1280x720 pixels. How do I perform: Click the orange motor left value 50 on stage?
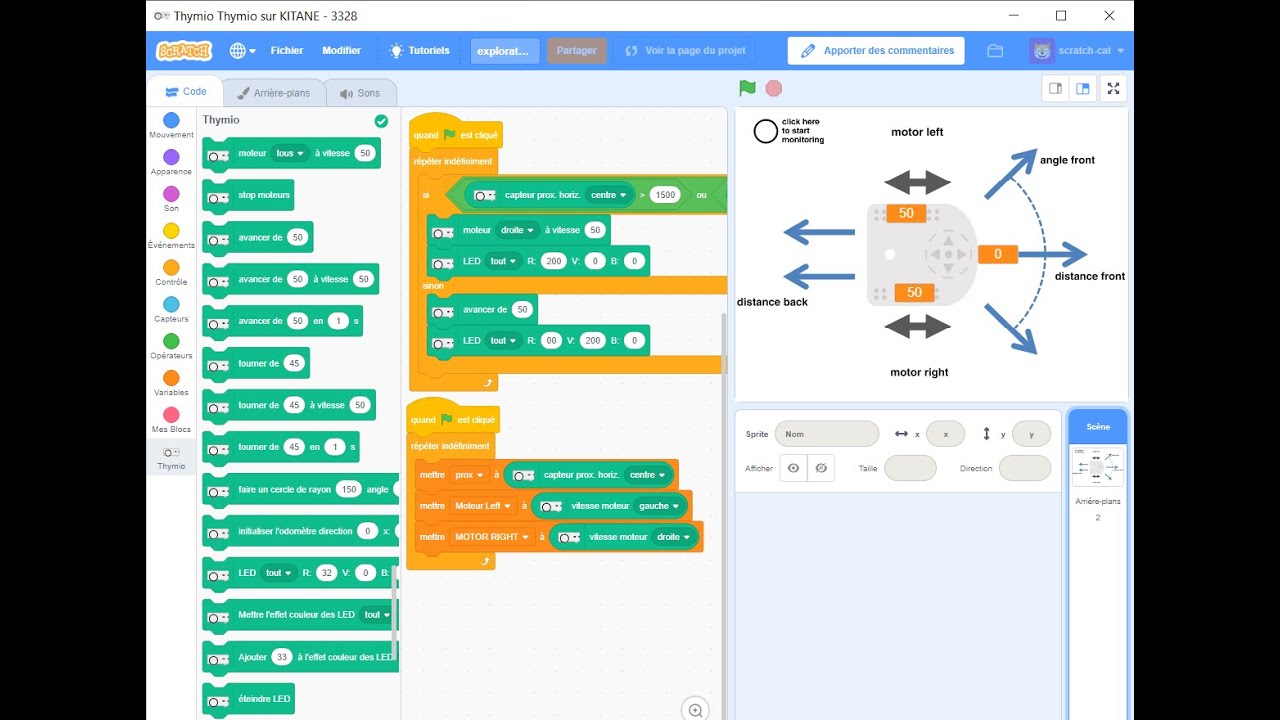click(x=906, y=213)
